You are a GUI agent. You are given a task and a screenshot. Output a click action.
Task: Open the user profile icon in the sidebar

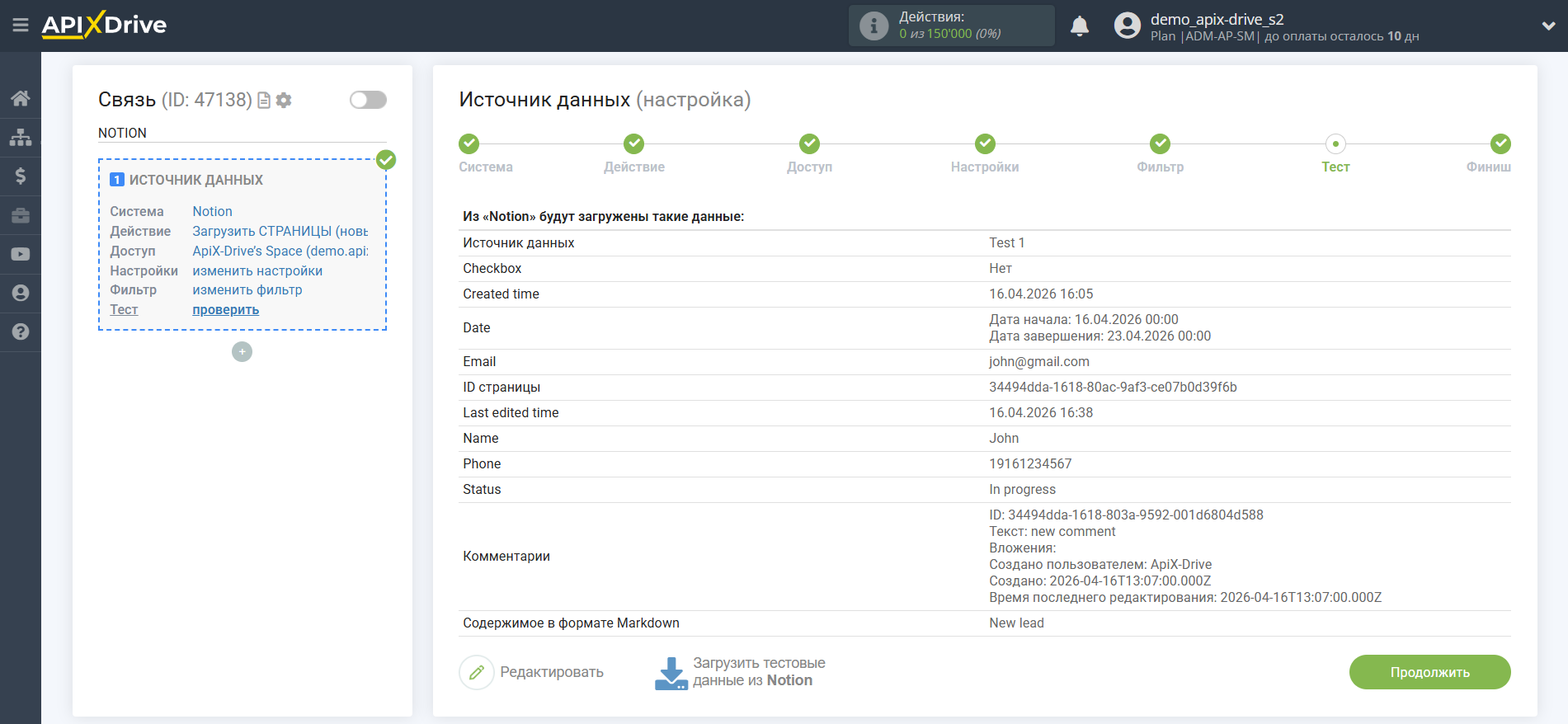click(21, 293)
